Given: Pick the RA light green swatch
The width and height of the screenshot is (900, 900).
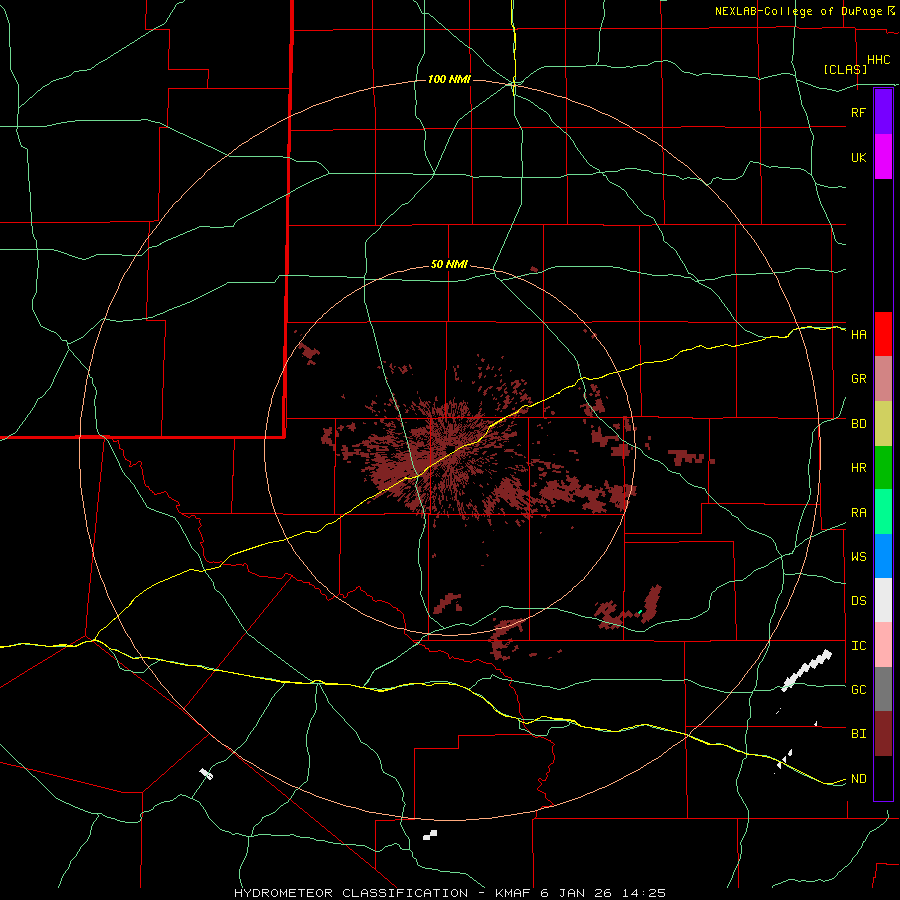Looking at the screenshot, I should (883, 512).
